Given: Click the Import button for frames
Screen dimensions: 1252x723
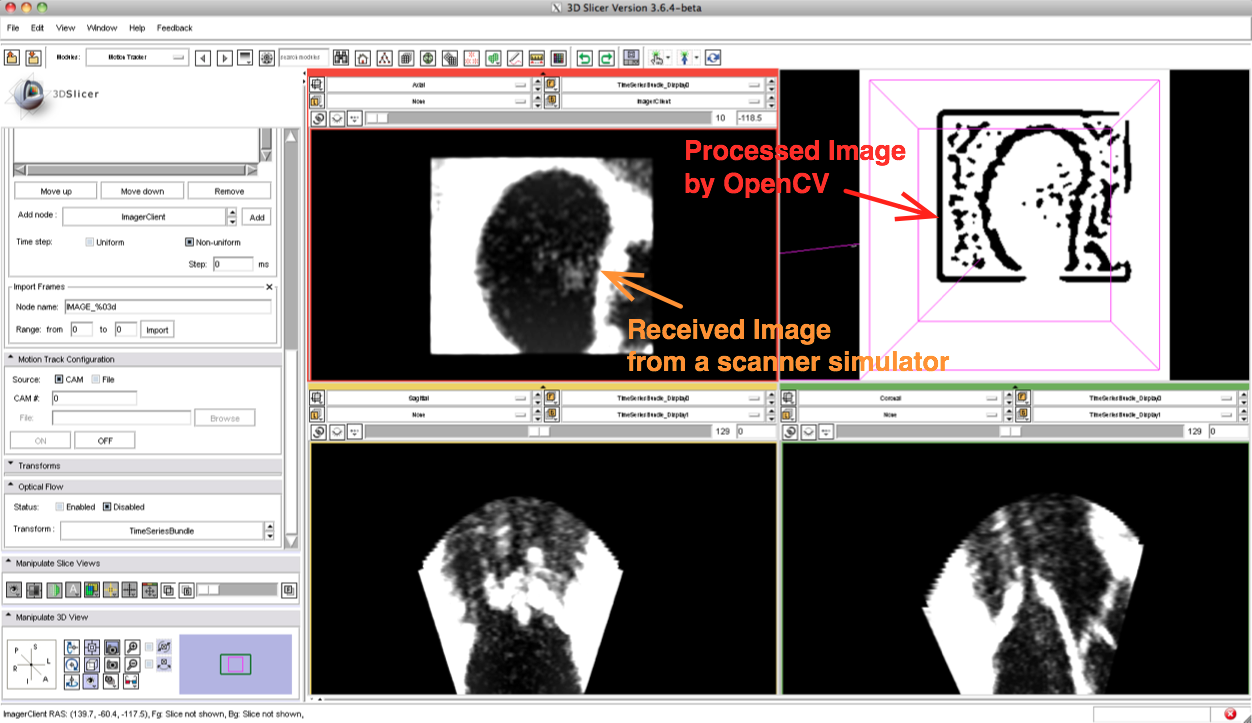Looking at the screenshot, I should (x=157, y=329).
